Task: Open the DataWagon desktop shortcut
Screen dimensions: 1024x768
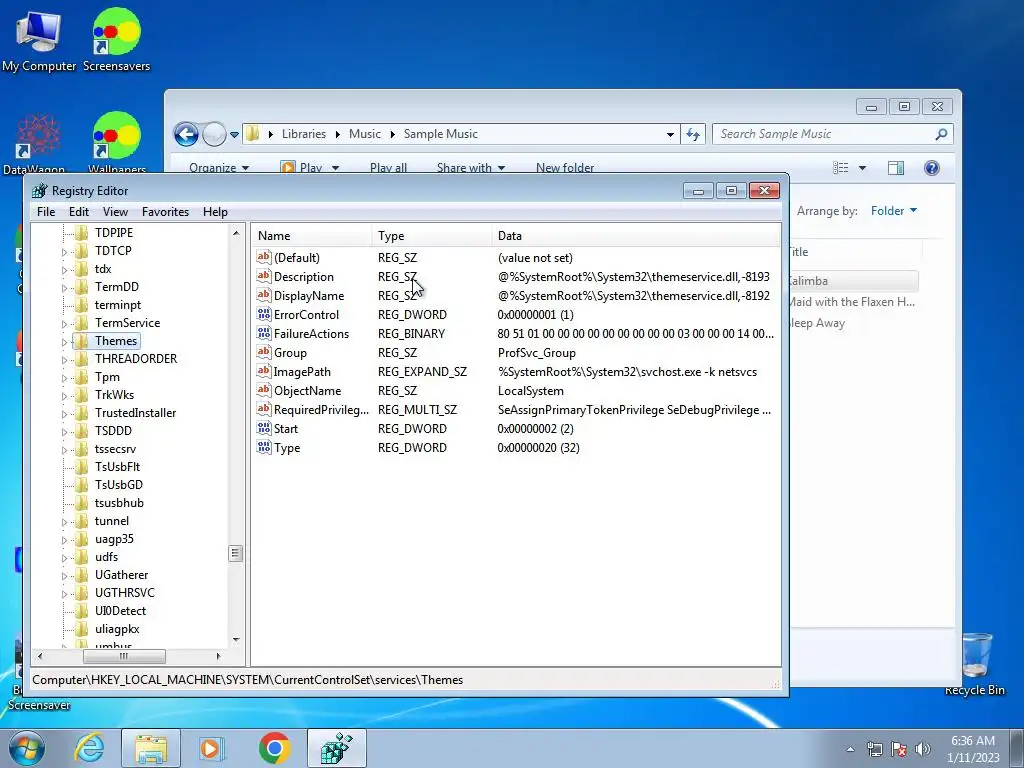Action: [x=34, y=144]
